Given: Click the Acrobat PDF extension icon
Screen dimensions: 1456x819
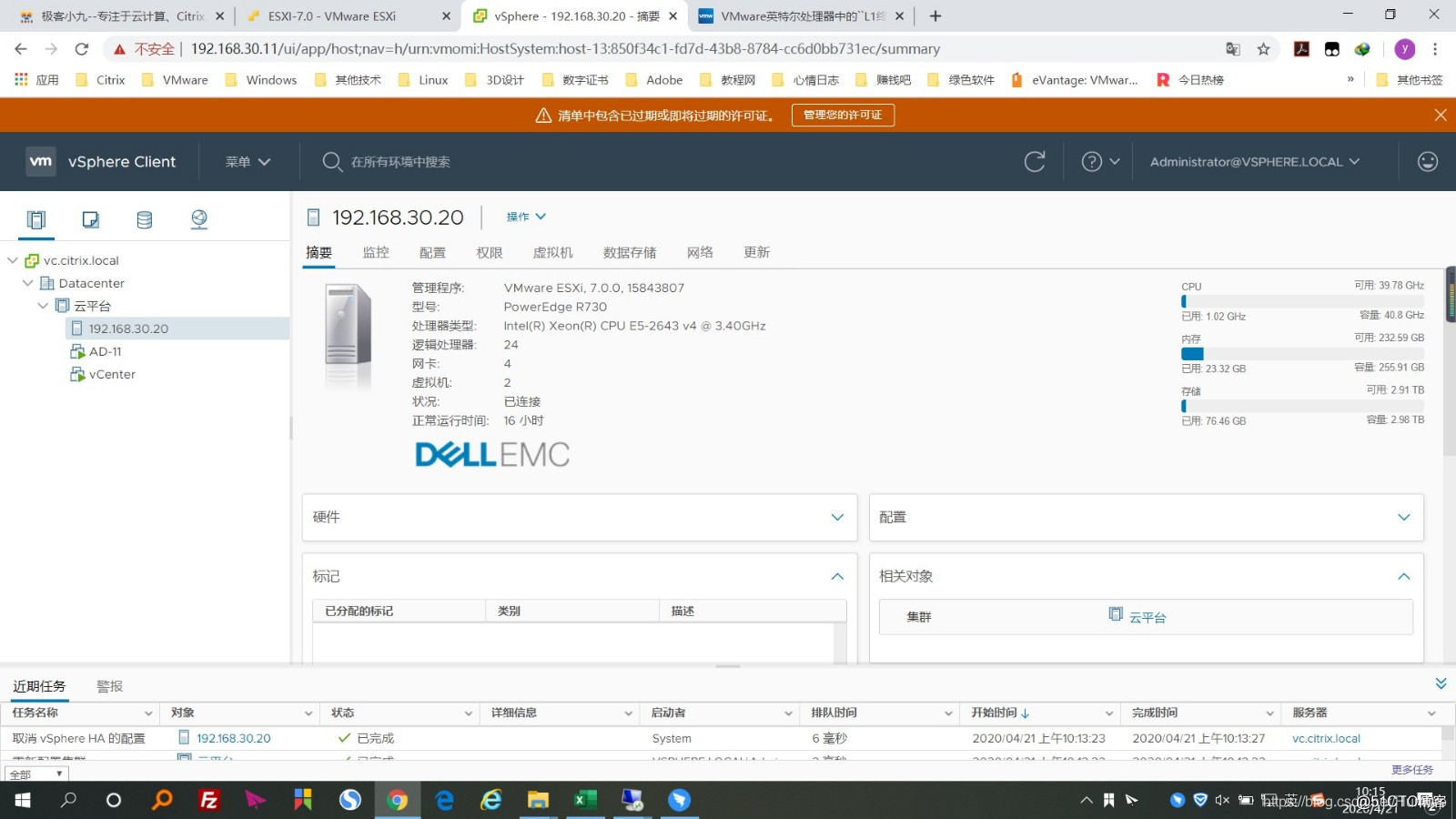Looking at the screenshot, I should point(1302,49).
